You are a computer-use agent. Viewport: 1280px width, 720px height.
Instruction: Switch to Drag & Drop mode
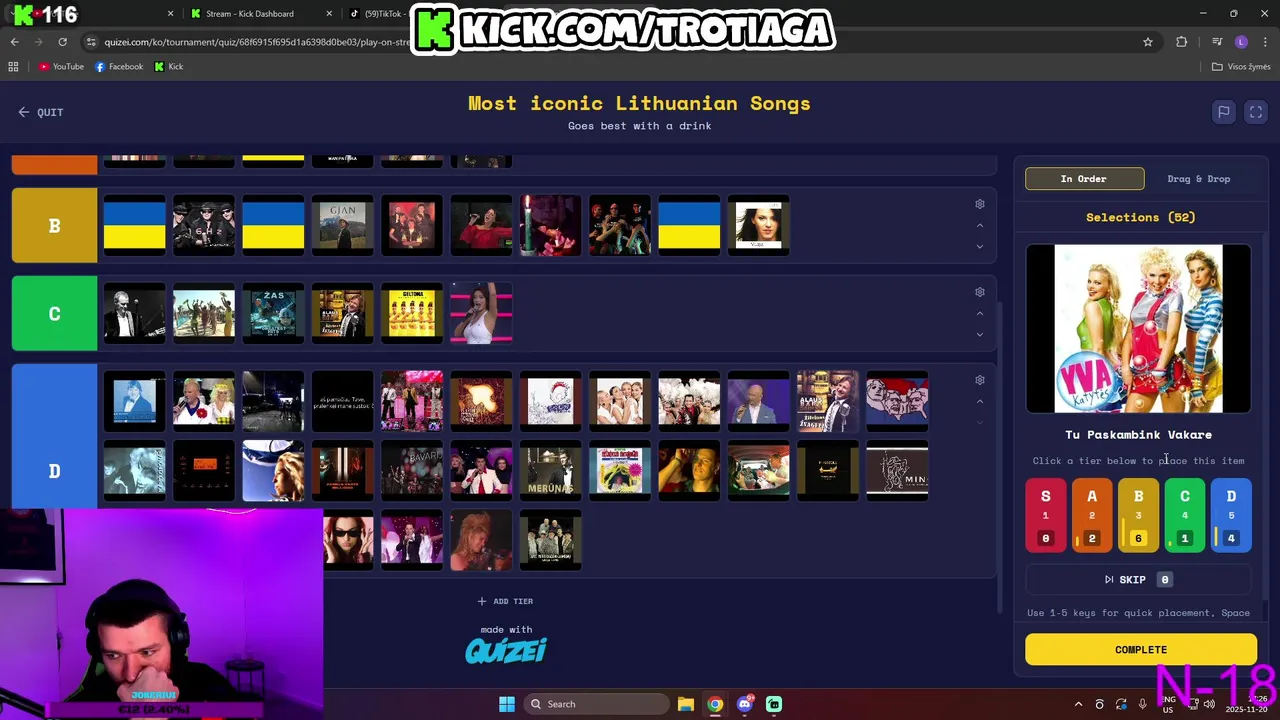(x=1198, y=179)
